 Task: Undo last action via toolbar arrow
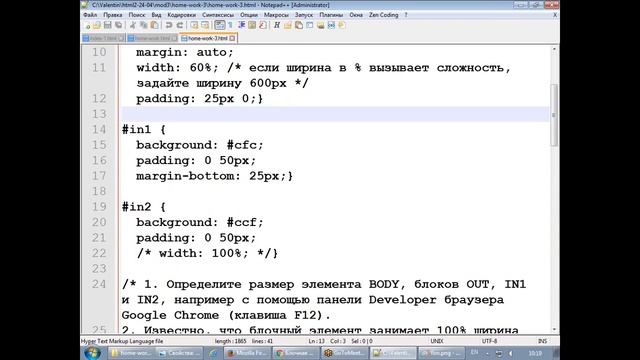169,25
